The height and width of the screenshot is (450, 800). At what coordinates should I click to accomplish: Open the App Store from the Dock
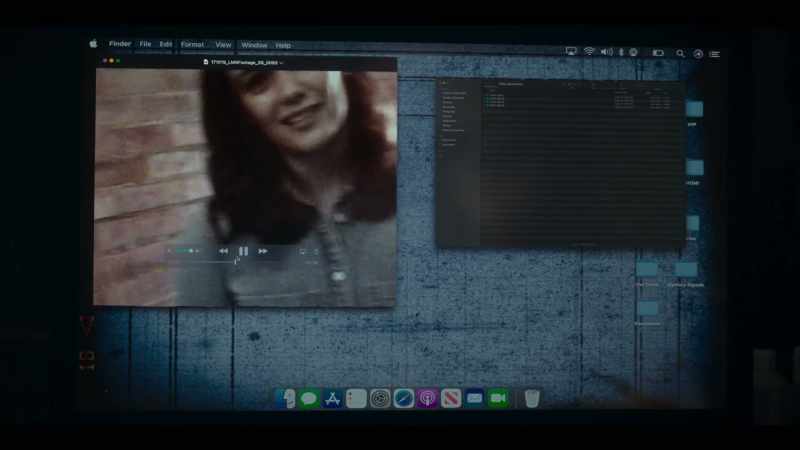[333, 398]
